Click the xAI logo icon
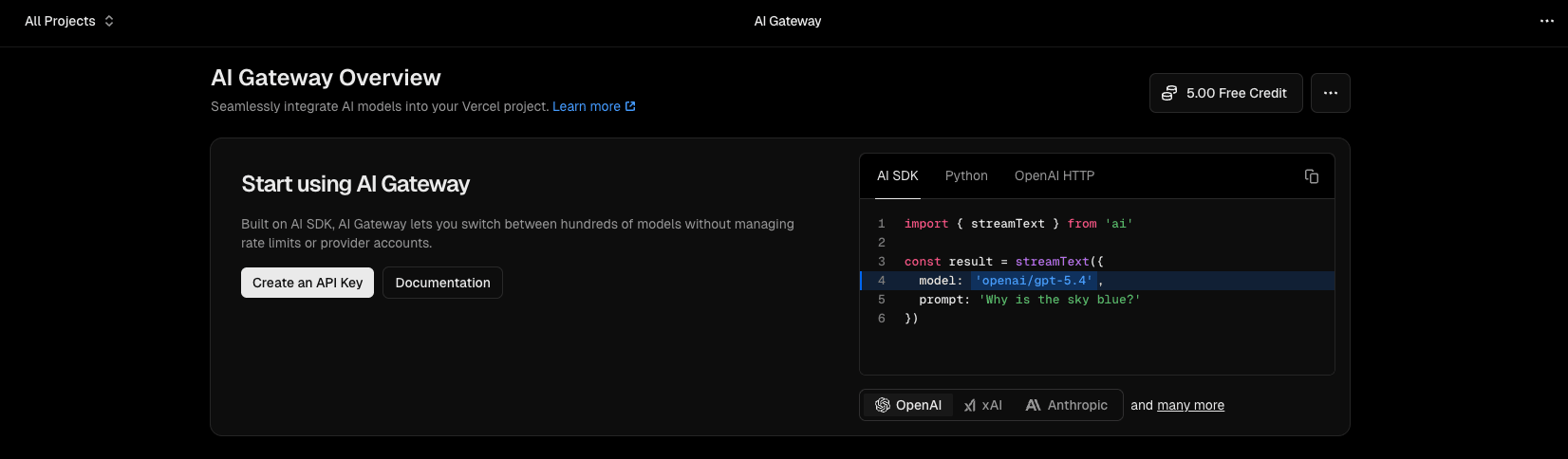1568x459 pixels. (970, 405)
